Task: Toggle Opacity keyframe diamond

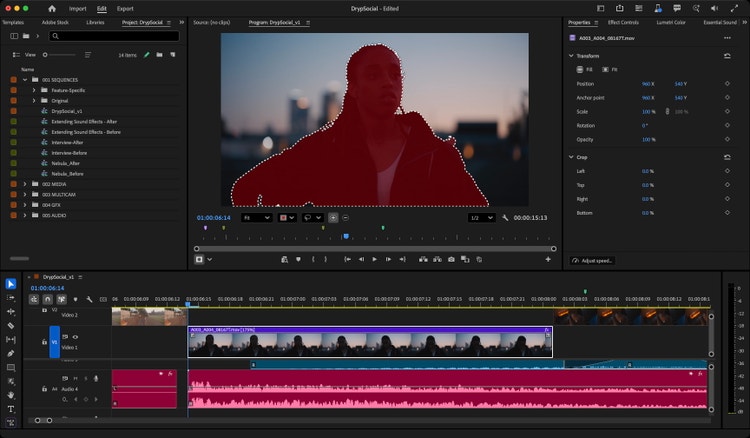Action: click(x=727, y=140)
